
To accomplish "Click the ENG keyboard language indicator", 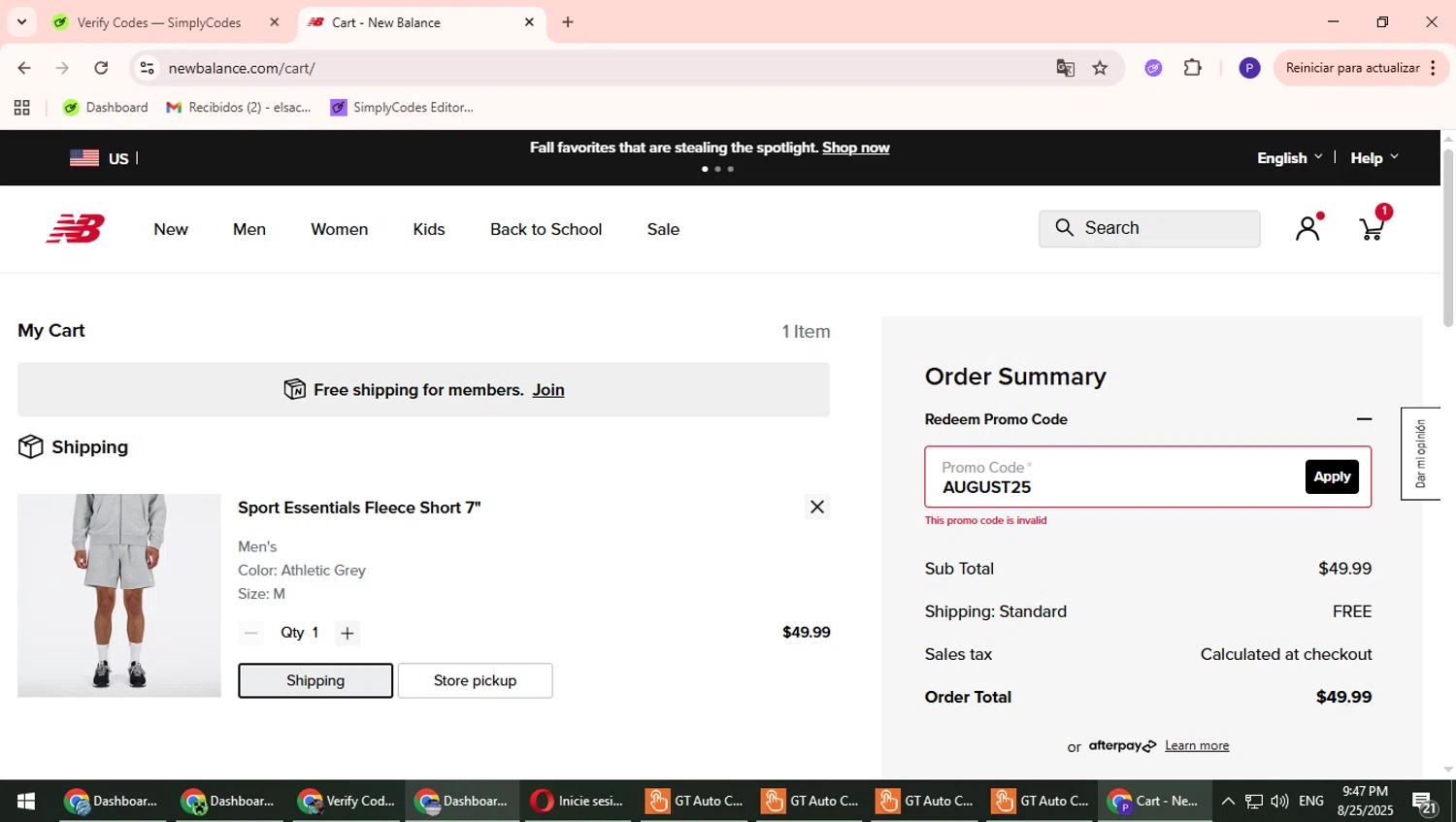I will [x=1311, y=801].
